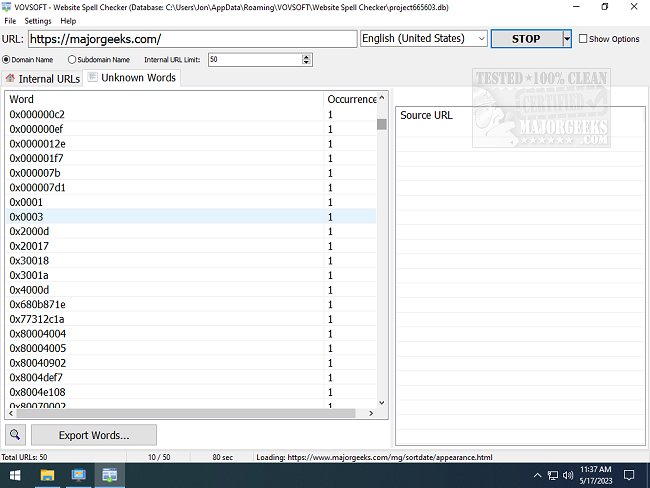650x488 pixels.
Task: Click the Internal URL Limit value field
Action: (x=255, y=60)
